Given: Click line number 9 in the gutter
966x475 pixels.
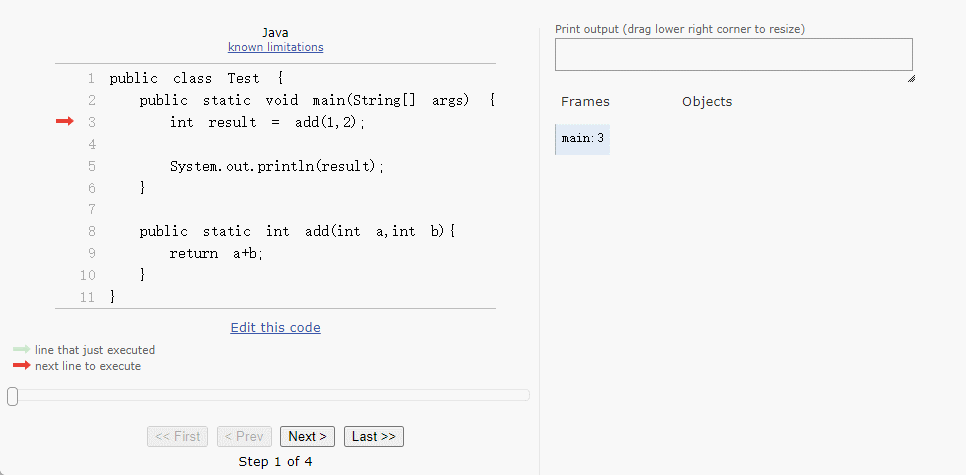Looking at the screenshot, I should click(91, 253).
